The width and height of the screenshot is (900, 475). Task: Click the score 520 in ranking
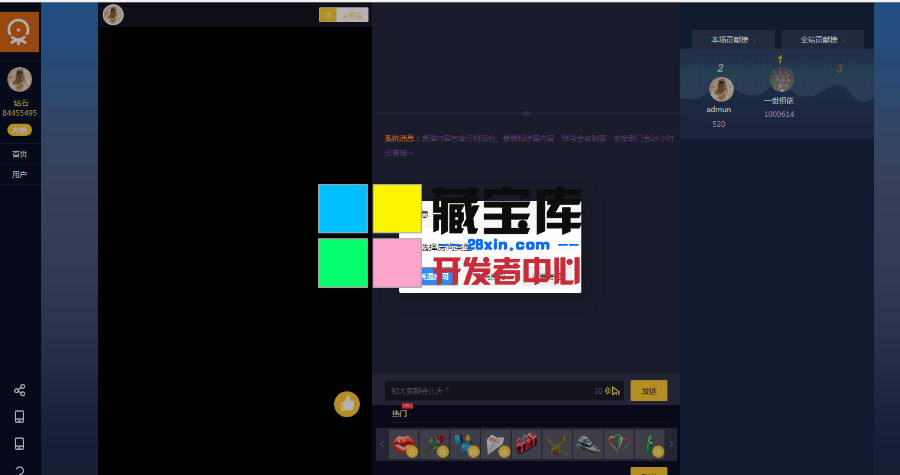point(719,124)
